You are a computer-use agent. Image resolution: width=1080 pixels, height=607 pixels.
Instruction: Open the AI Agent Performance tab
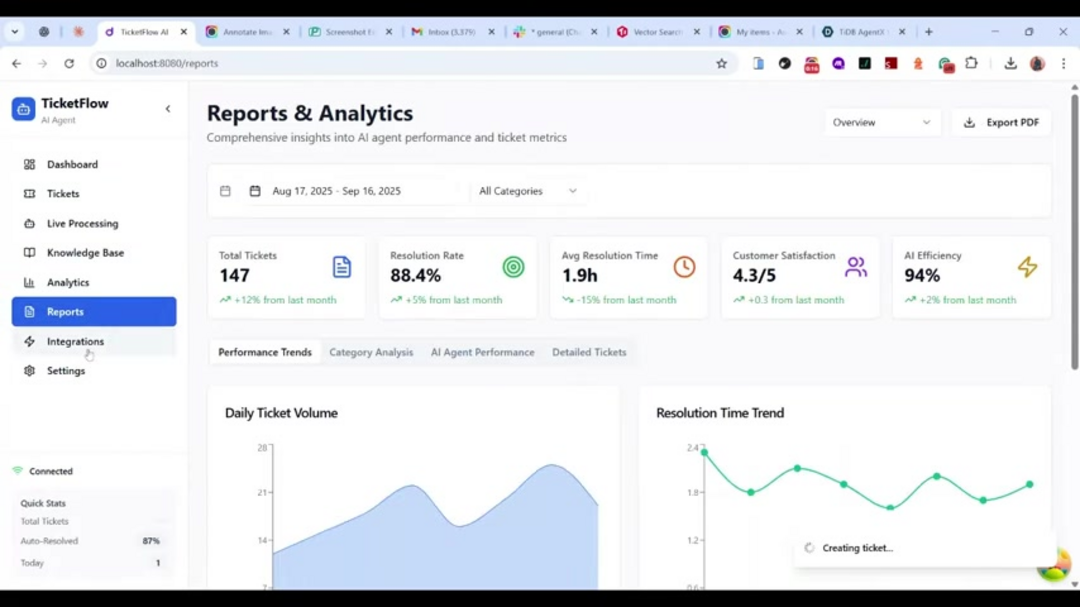click(482, 352)
